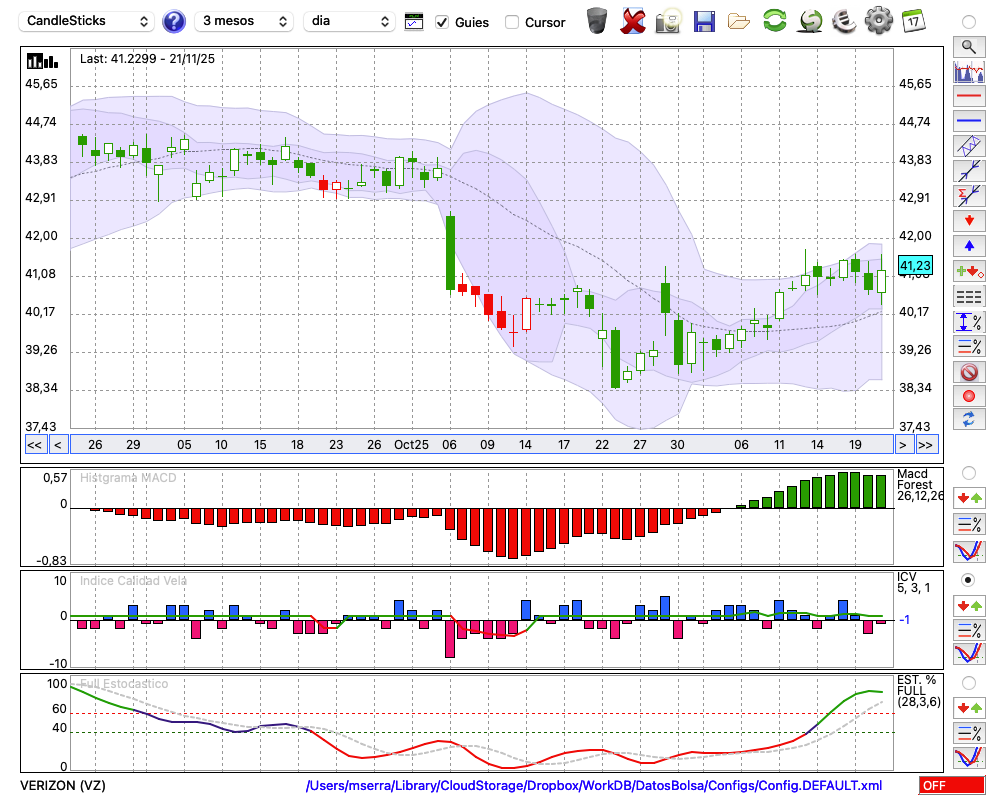Click the >> jump-to-end navigation button
This screenshot has height=800, width=1000.
pyautogui.click(x=926, y=445)
